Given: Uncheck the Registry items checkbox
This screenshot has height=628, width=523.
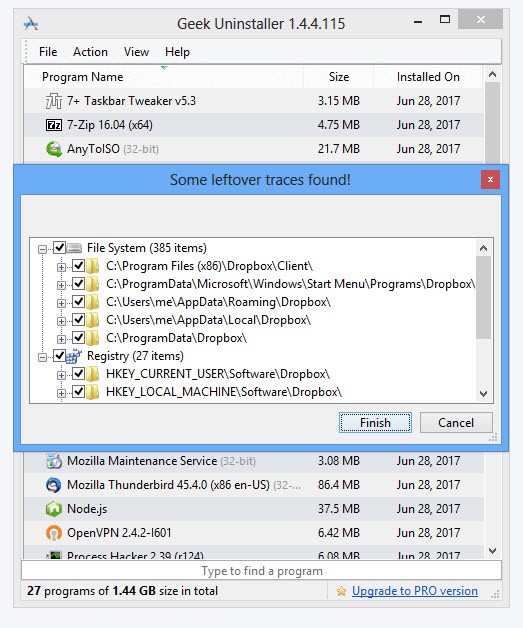Looking at the screenshot, I should pyautogui.click(x=59, y=356).
